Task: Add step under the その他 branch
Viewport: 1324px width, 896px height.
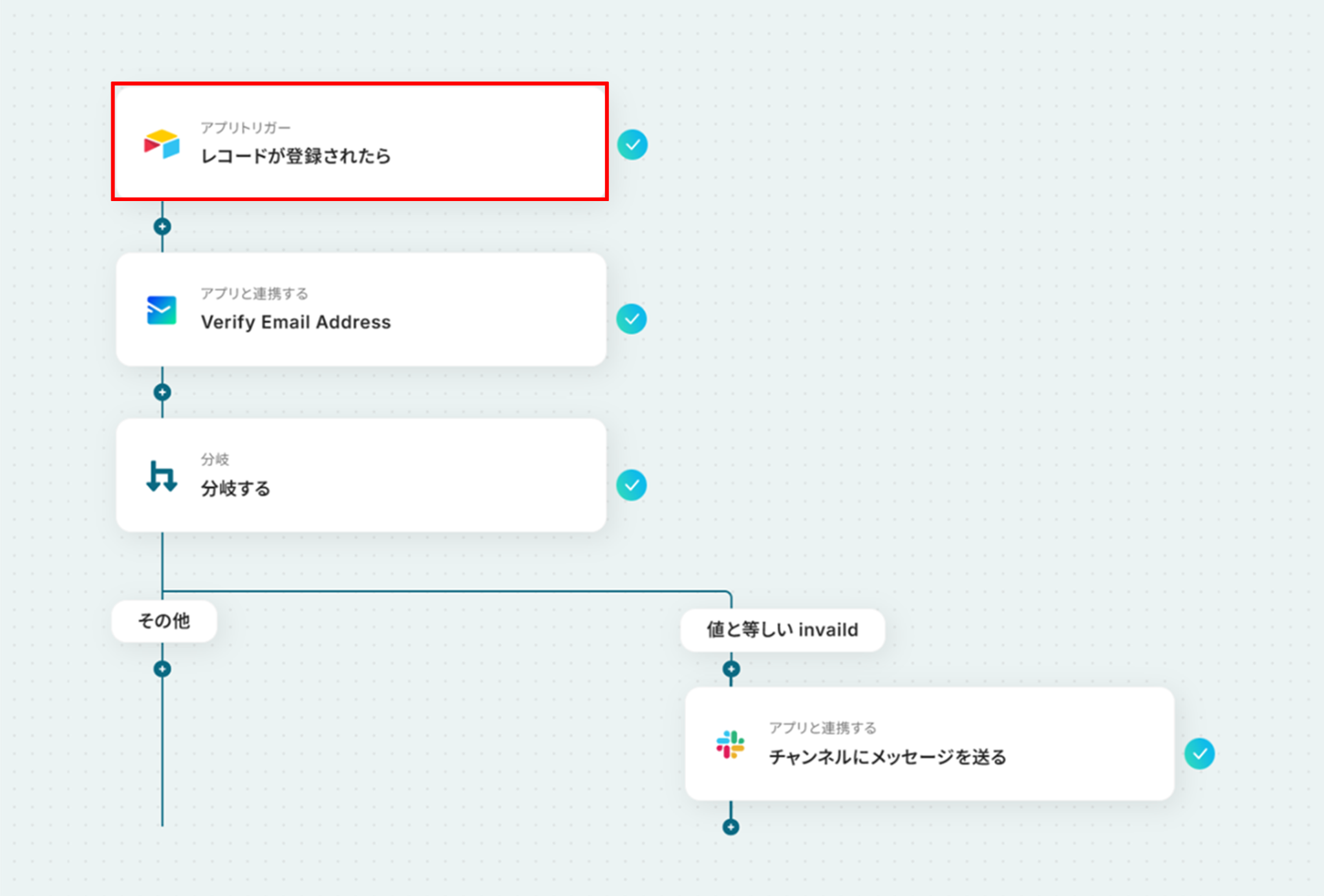Action: click(x=162, y=669)
